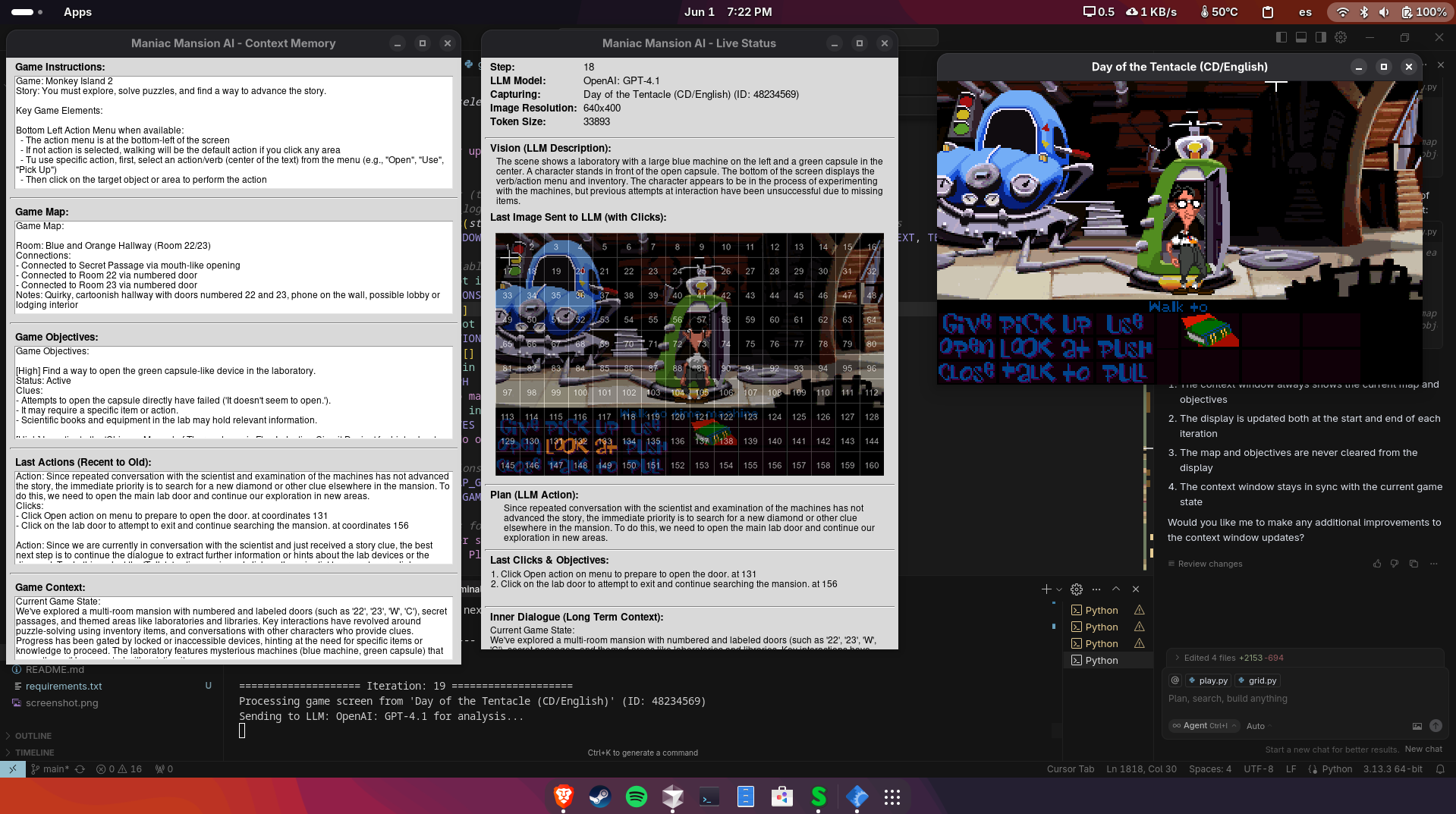This screenshot has width=1456, height=814.
Task: Attach an image to chat
Action: [x=1417, y=726]
